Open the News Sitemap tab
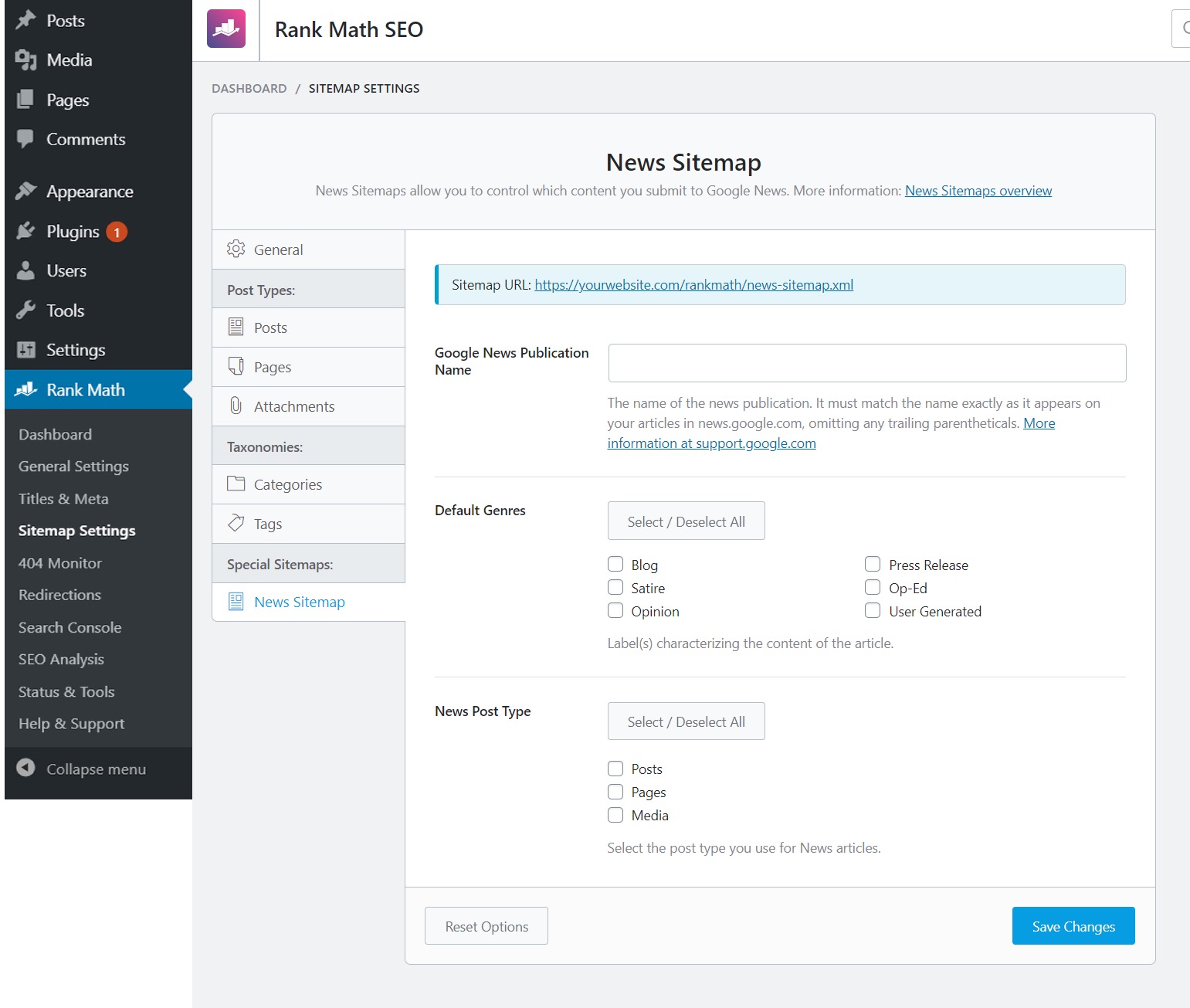 point(299,602)
